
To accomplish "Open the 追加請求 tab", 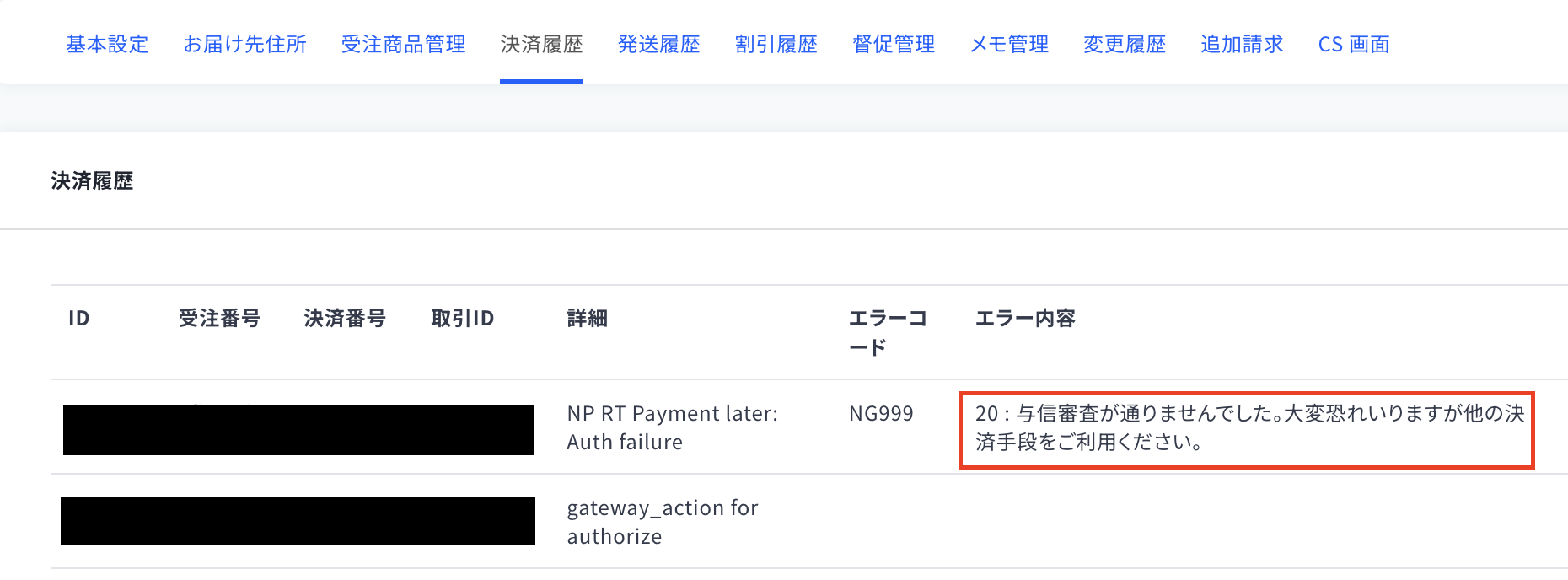I will (x=1242, y=44).
